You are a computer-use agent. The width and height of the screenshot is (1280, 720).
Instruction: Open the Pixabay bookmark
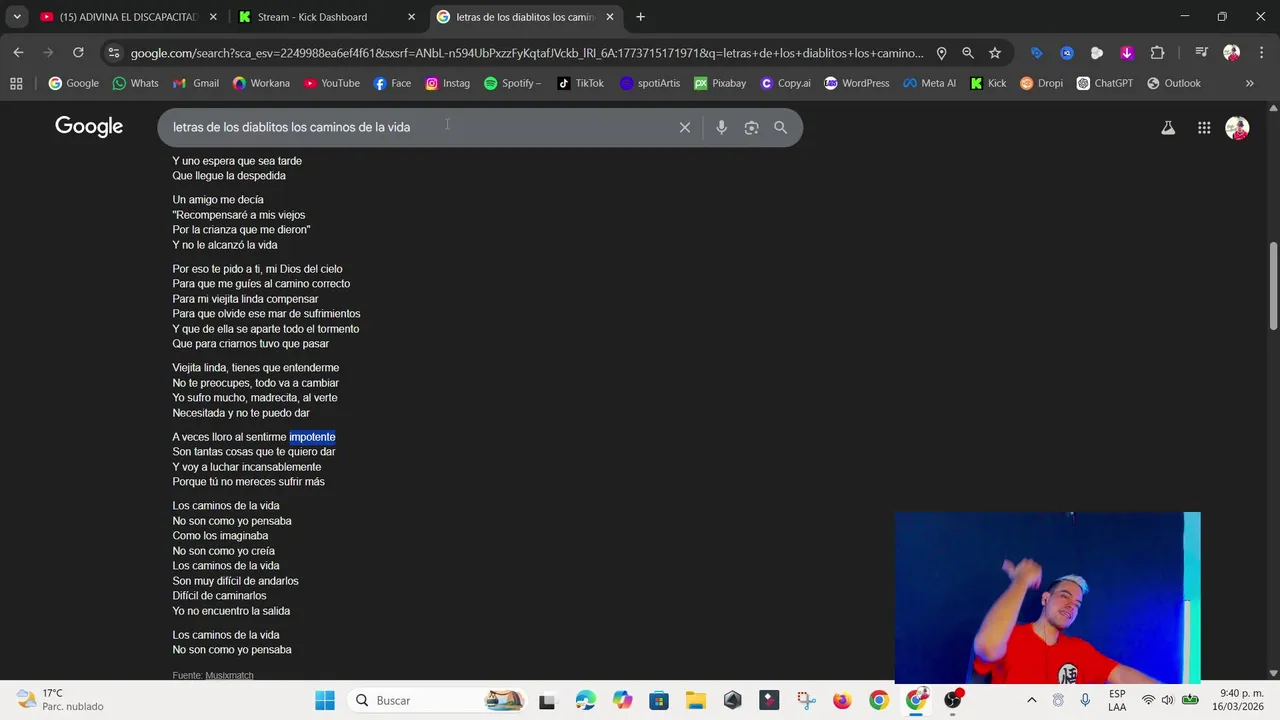click(720, 83)
